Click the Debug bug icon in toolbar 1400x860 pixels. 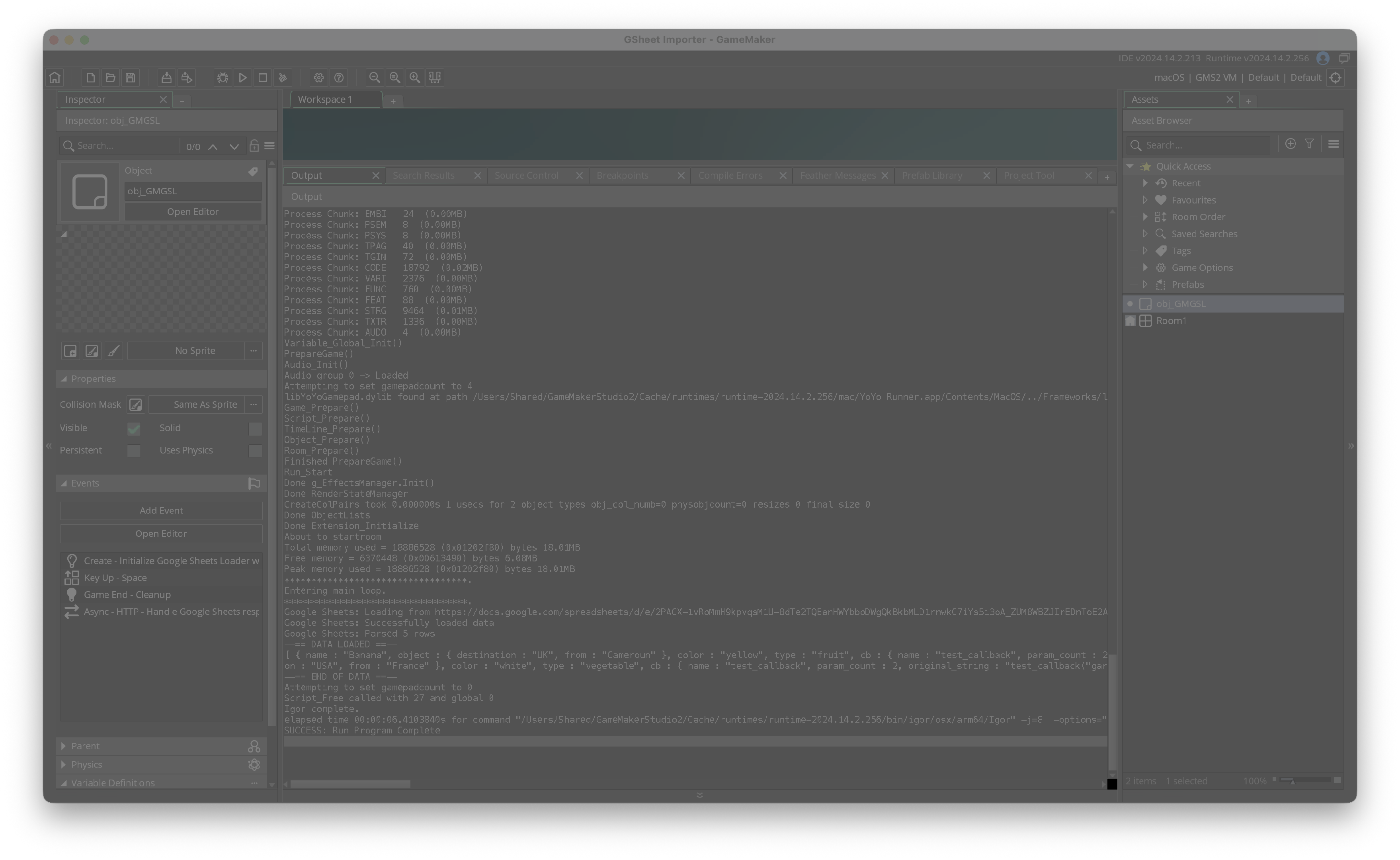tap(223, 77)
